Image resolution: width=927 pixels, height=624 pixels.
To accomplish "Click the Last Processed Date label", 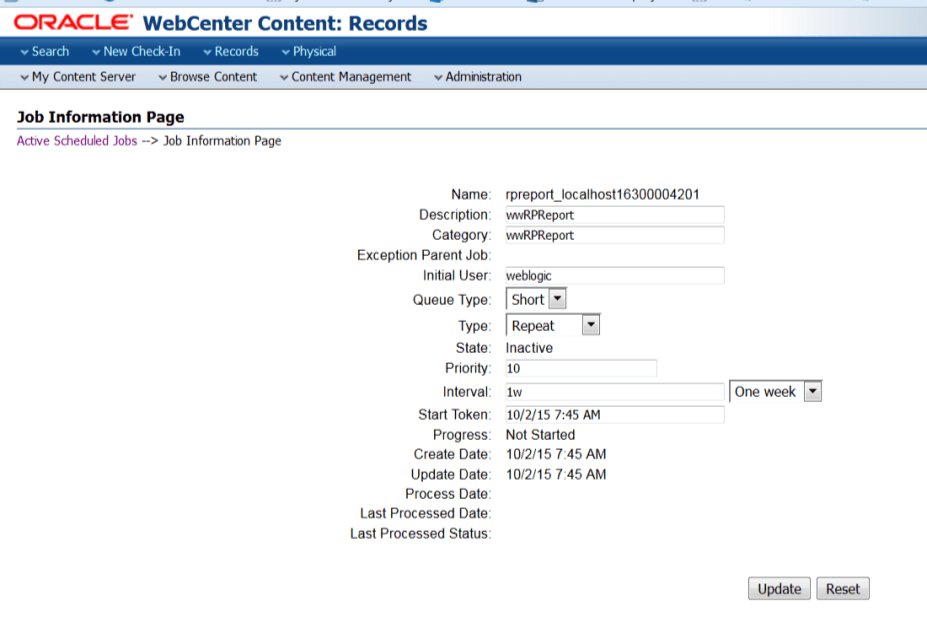I will 426,513.
